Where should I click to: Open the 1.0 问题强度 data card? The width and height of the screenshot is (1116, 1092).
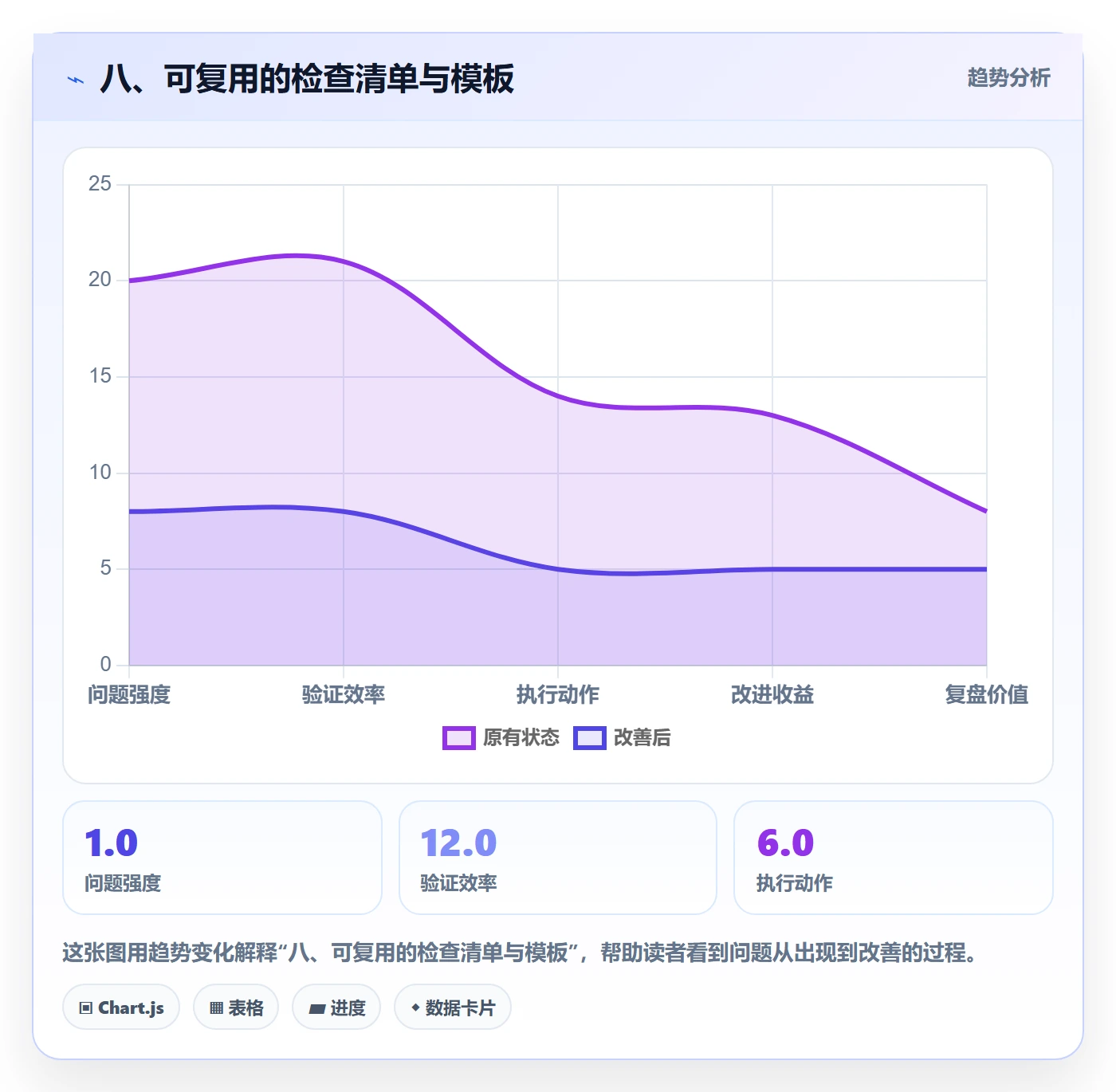coord(222,858)
